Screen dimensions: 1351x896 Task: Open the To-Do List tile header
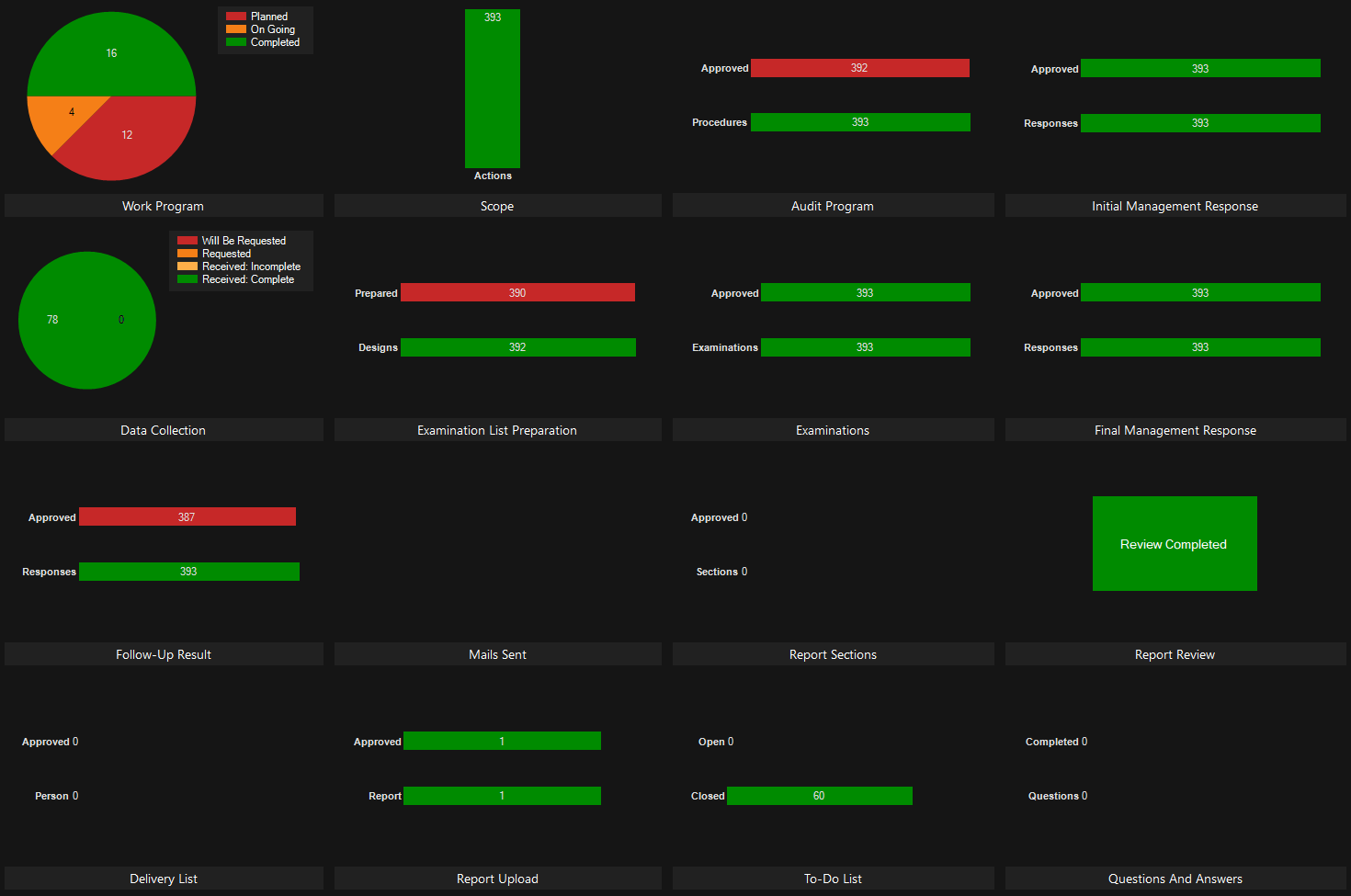833,879
